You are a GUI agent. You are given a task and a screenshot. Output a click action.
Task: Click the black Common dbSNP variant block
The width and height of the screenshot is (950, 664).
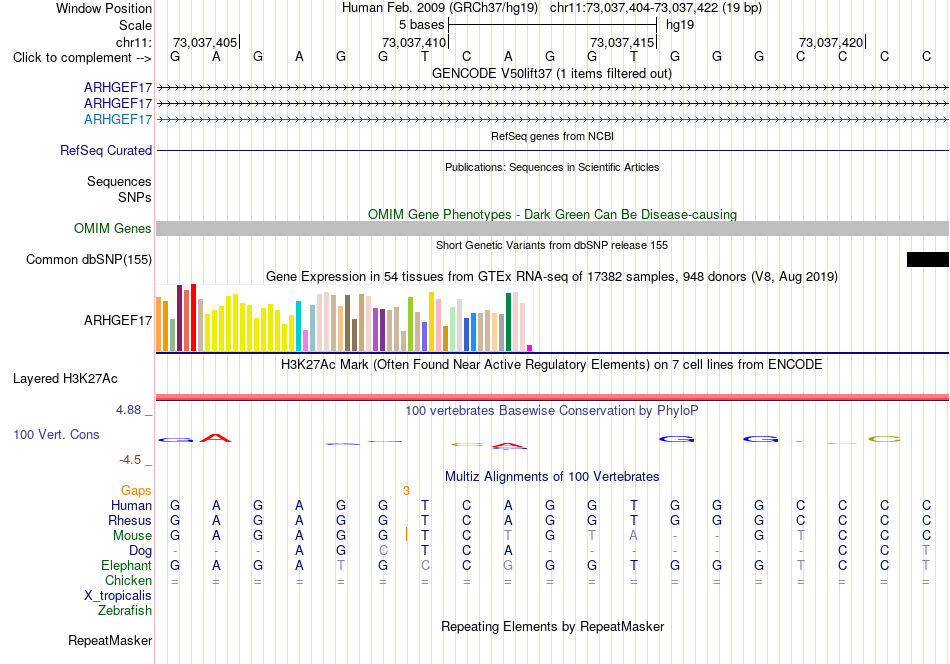tap(928, 259)
